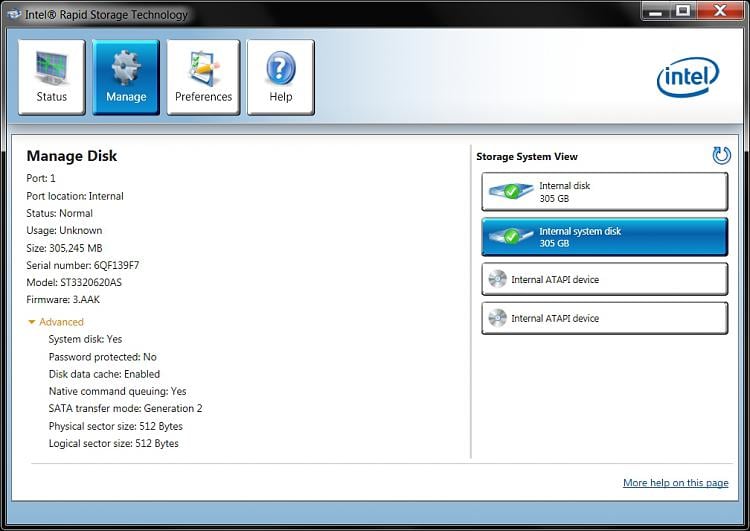Select the first Internal ATAPI device
750x531 pixels.
tap(605, 279)
